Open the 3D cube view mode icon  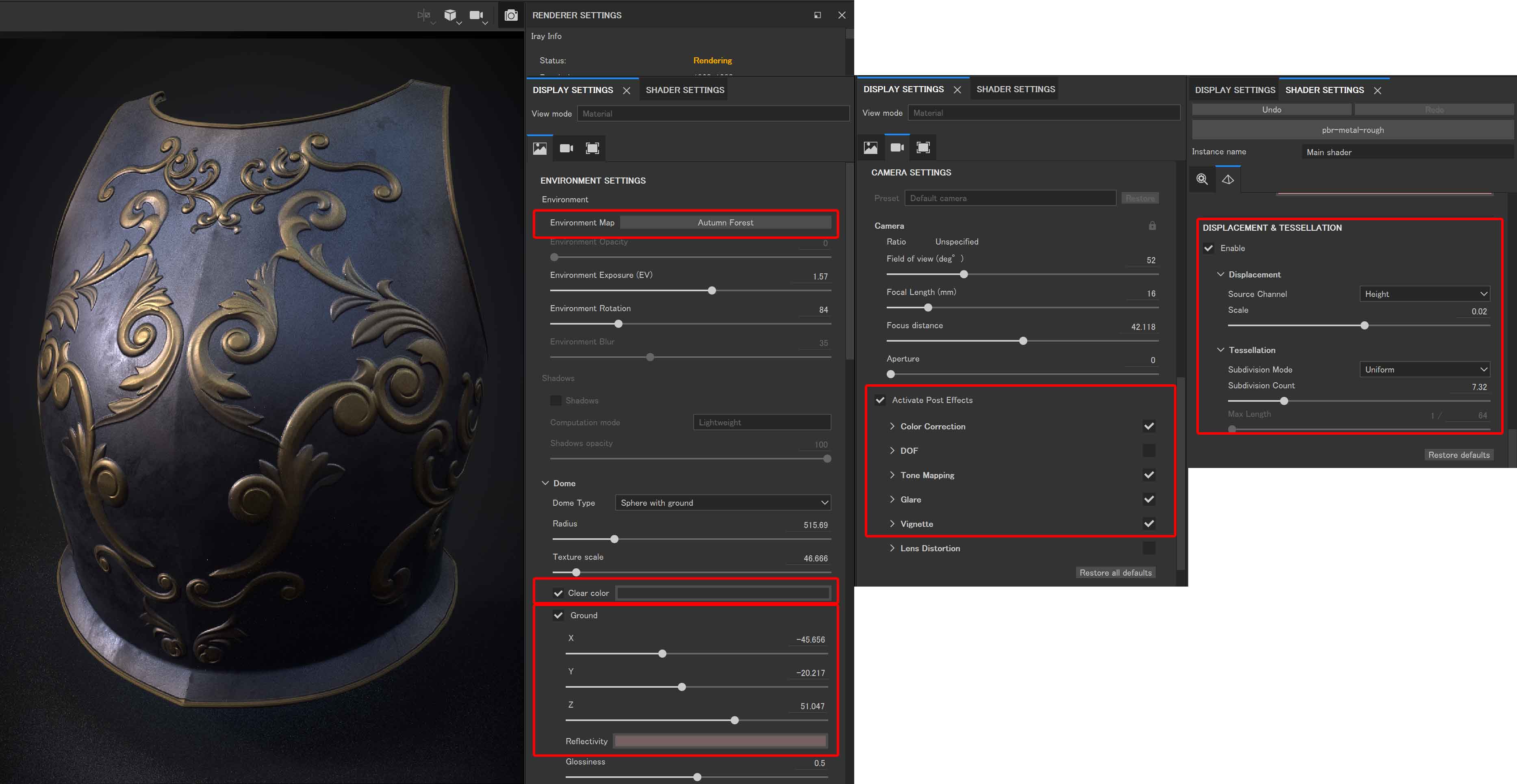pyautogui.click(x=450, y=15)
